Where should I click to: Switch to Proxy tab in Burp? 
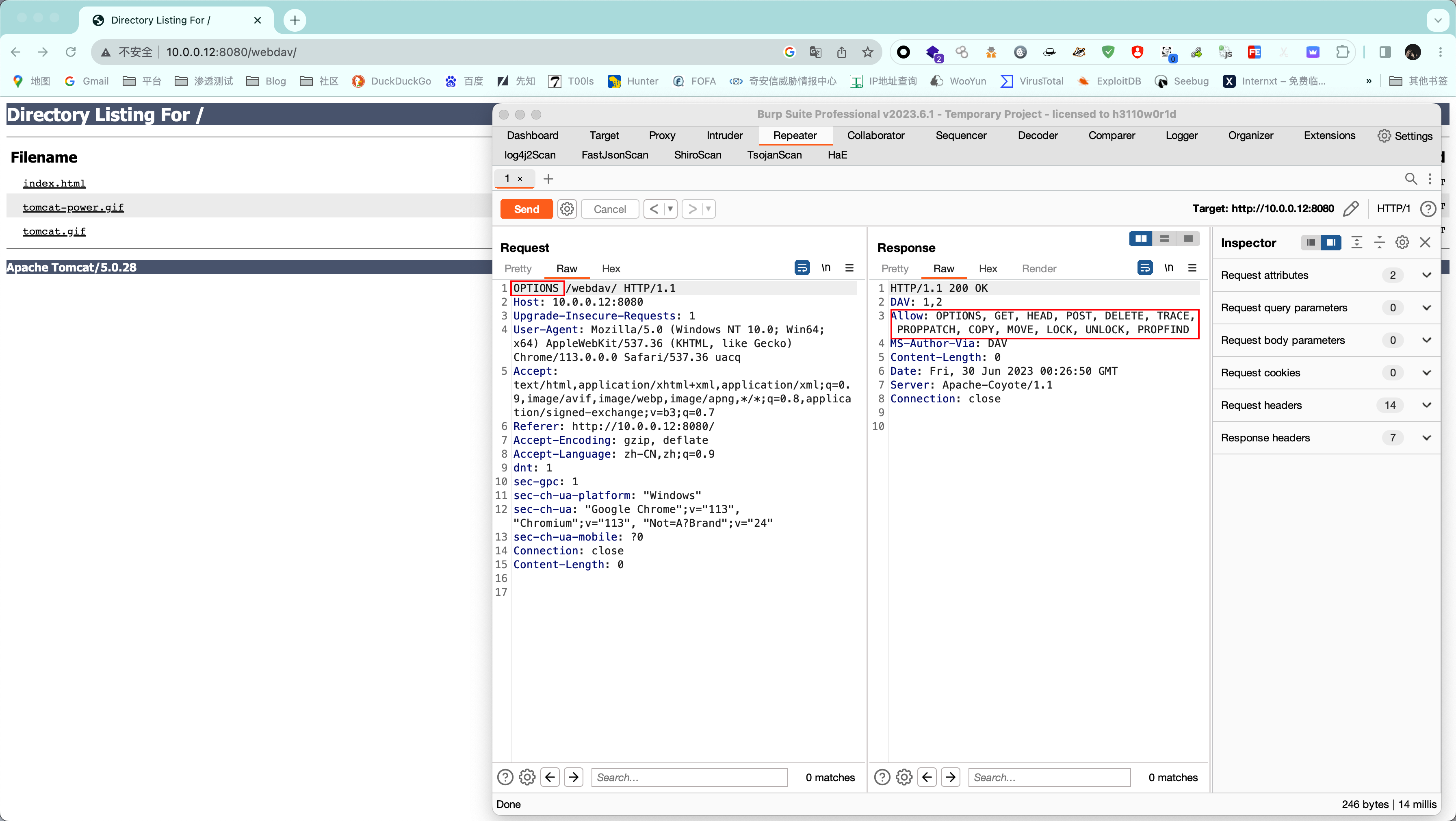coord(662,135)
